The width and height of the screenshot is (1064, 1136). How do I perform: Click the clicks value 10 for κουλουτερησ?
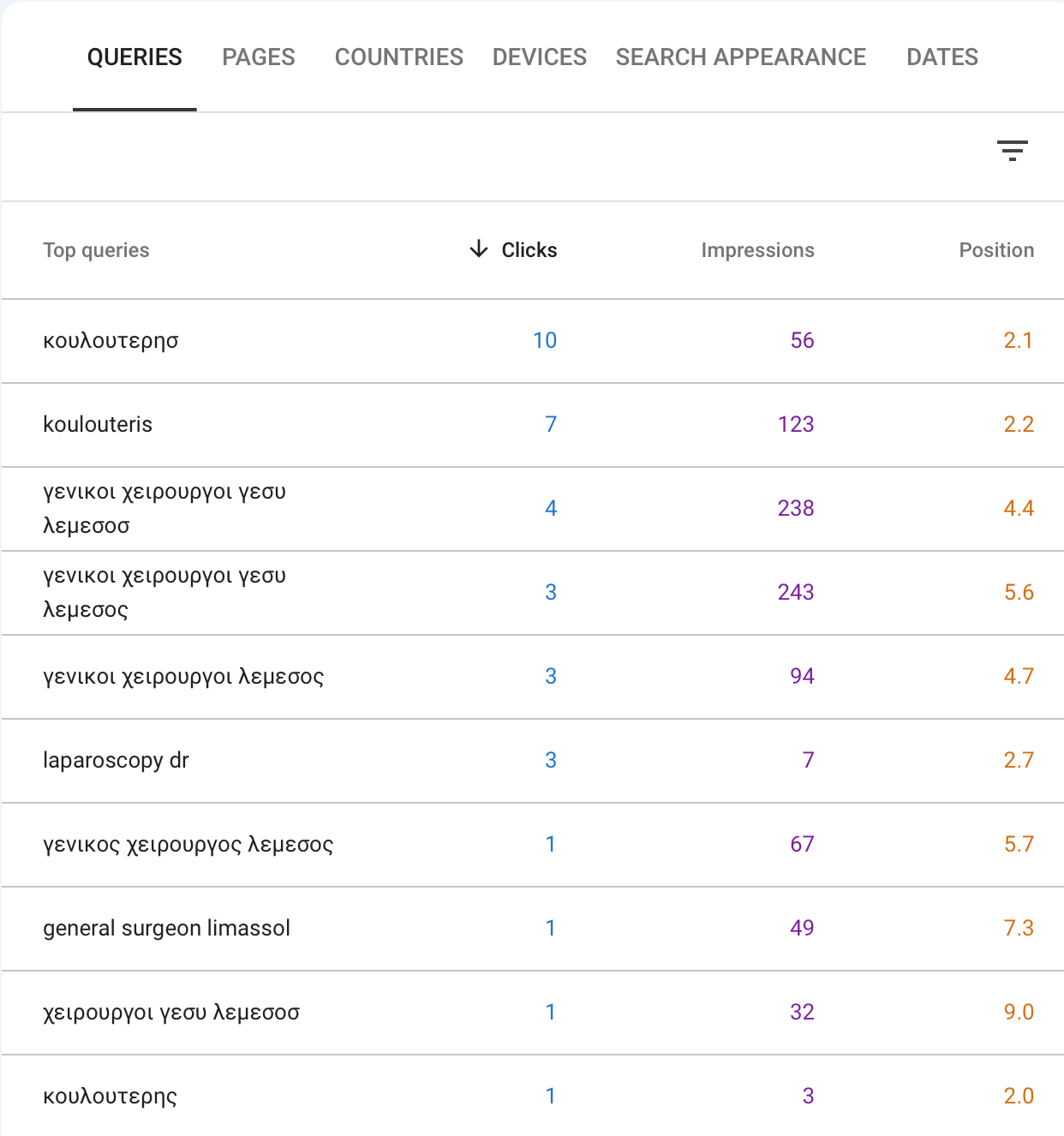click(x=545, y=340)
